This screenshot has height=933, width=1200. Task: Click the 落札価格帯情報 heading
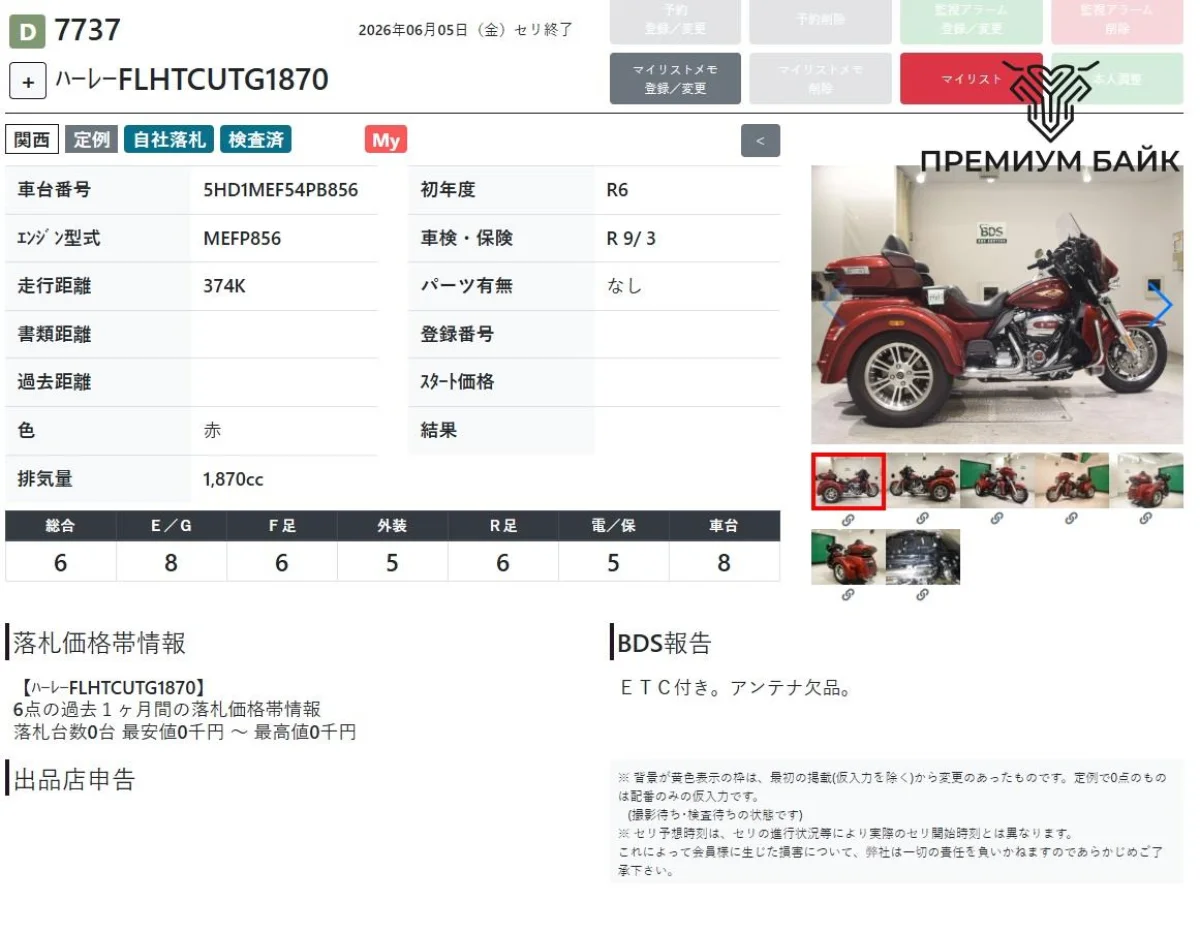99,643
